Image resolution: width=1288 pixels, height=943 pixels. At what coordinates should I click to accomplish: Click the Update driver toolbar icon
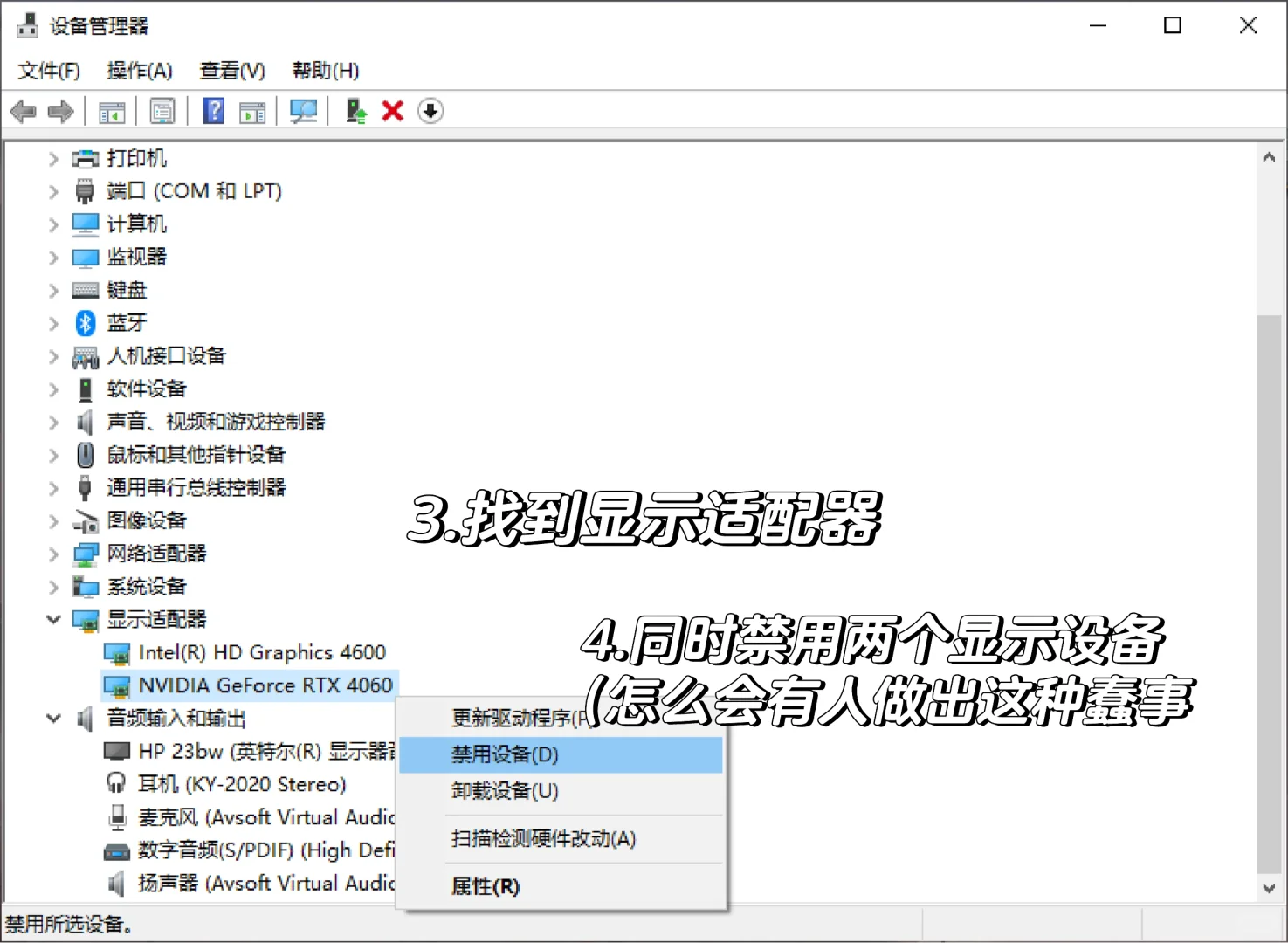(356, 111)
